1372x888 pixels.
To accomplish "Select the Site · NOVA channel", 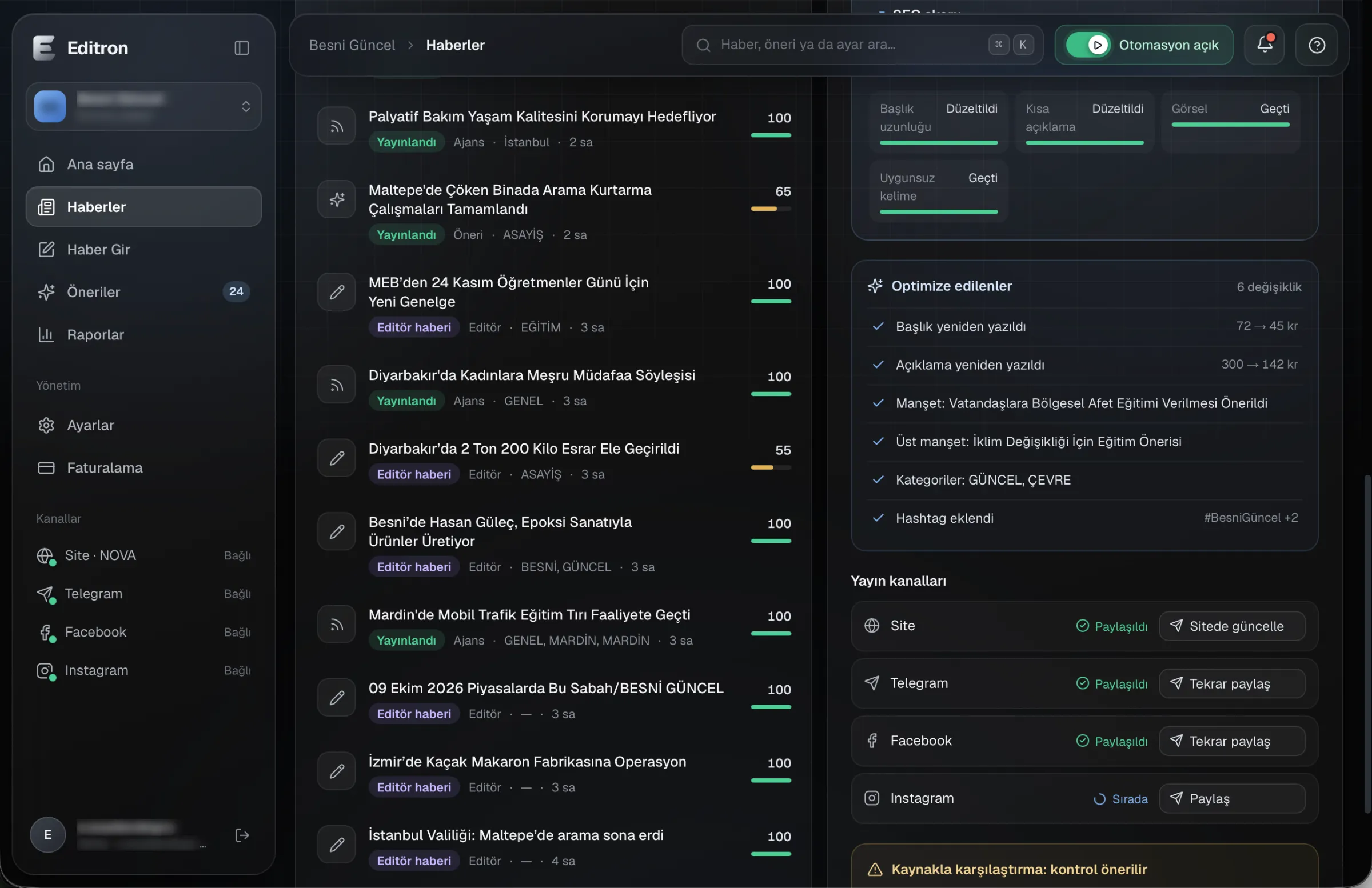I will click(143, 555).
